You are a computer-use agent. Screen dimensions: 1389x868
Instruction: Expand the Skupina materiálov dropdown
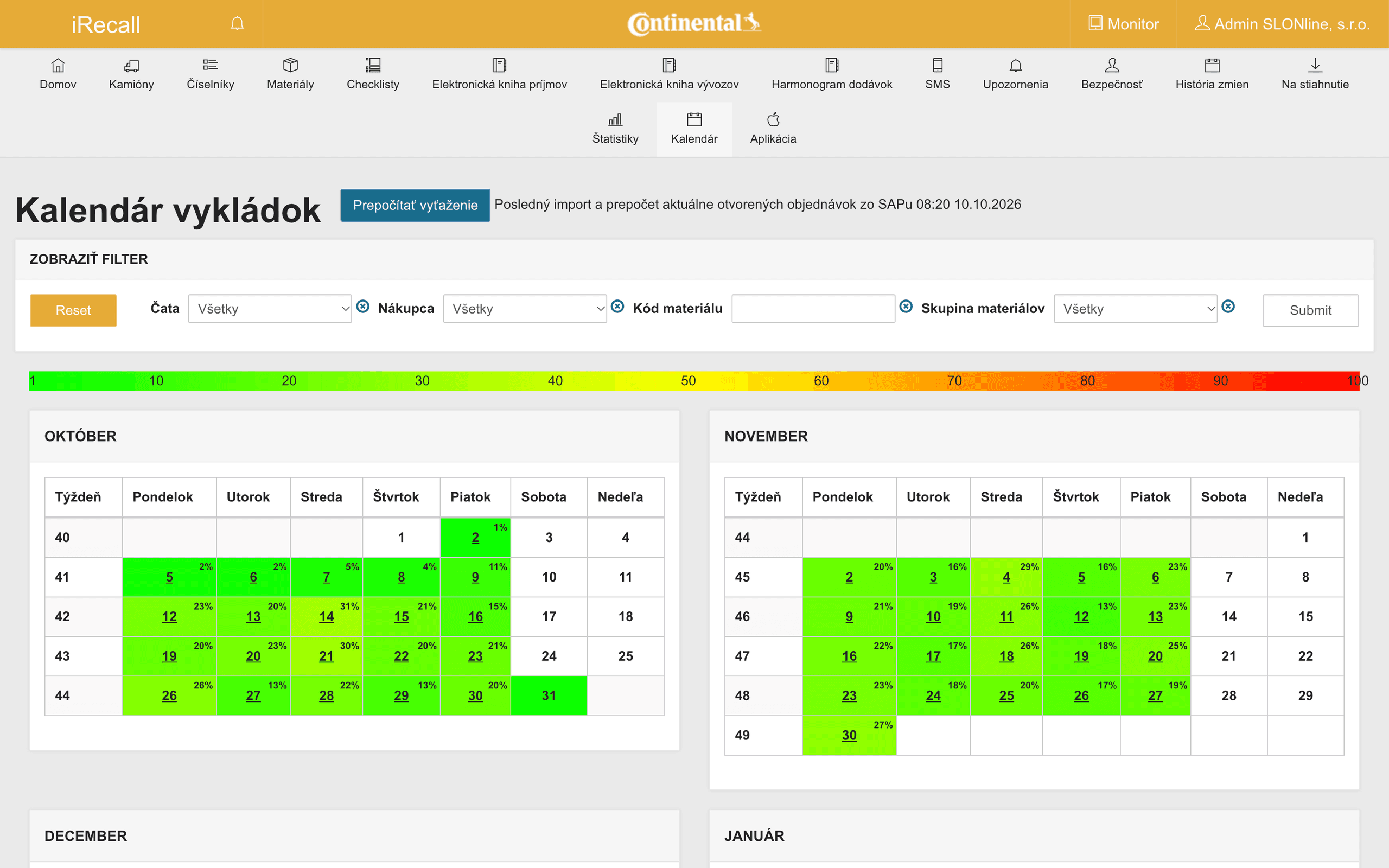pos(1135,309)
